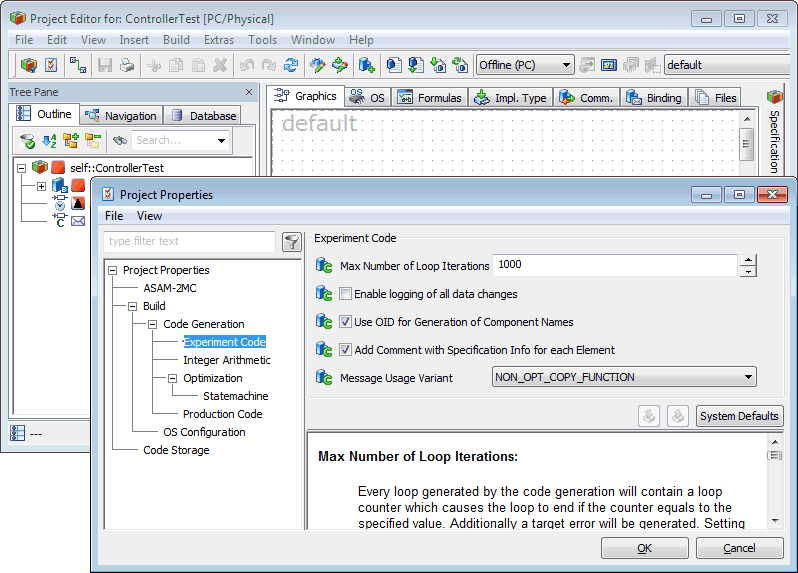Click the blue Refresh arrows icon
Screen dimensions: 798x573
291,65
